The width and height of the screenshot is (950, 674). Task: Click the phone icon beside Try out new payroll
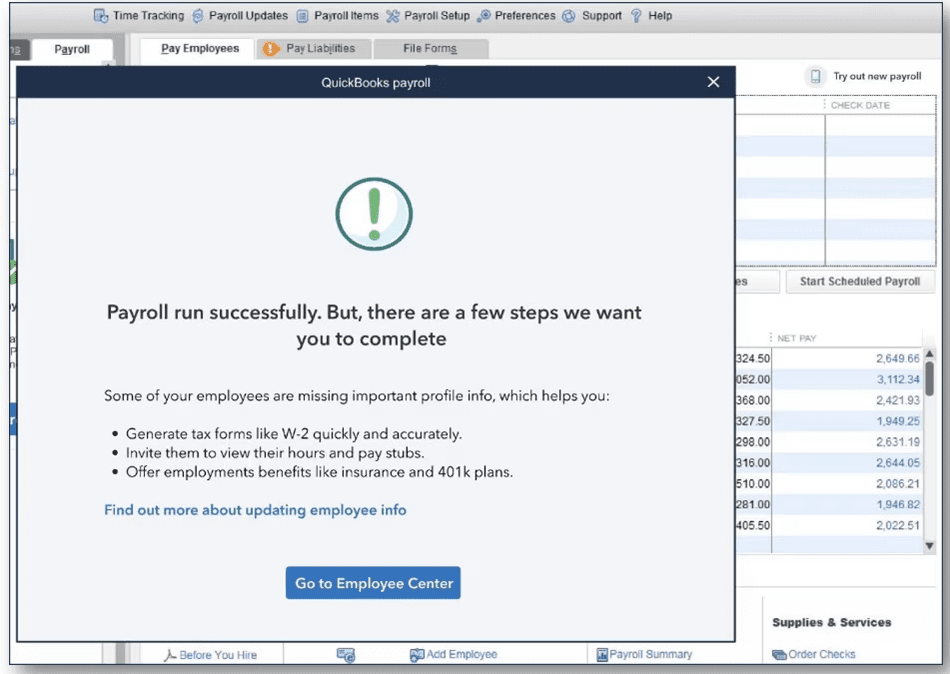coord(815,76)
